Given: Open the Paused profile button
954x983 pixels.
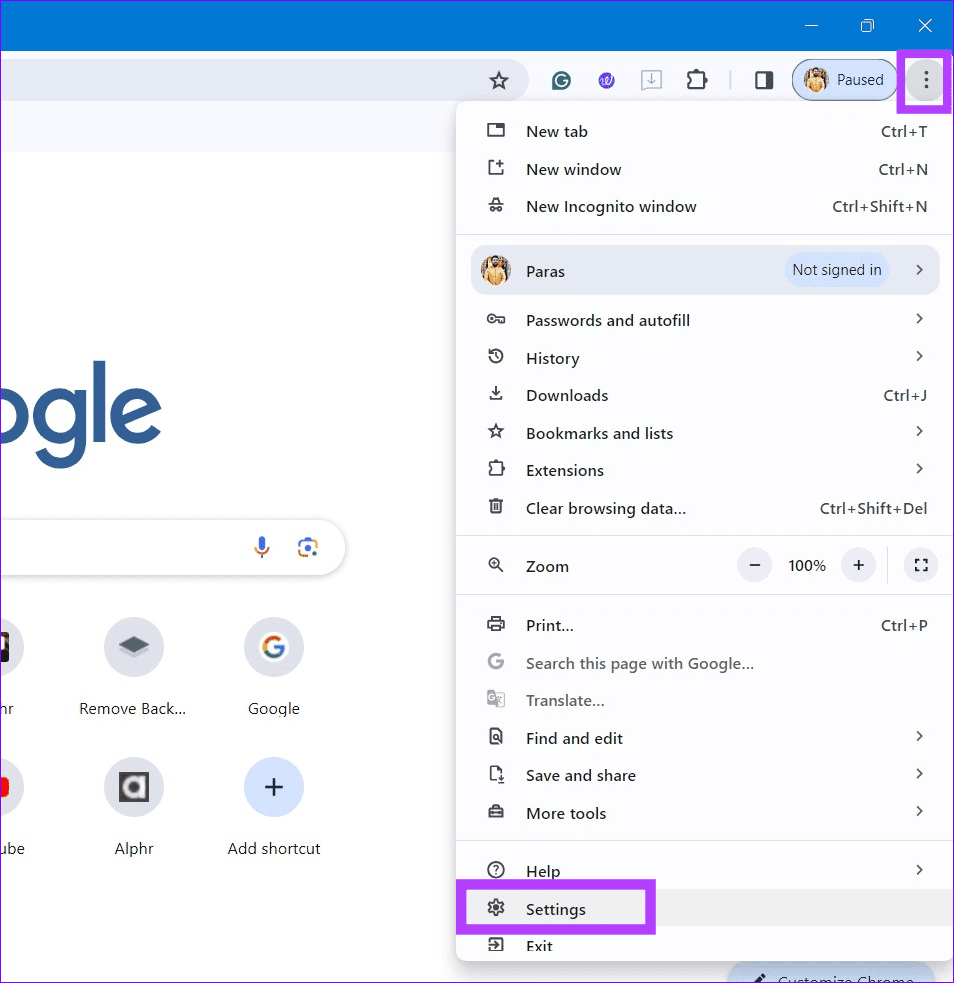Looking at the screenshot, I should pos(844,80).
